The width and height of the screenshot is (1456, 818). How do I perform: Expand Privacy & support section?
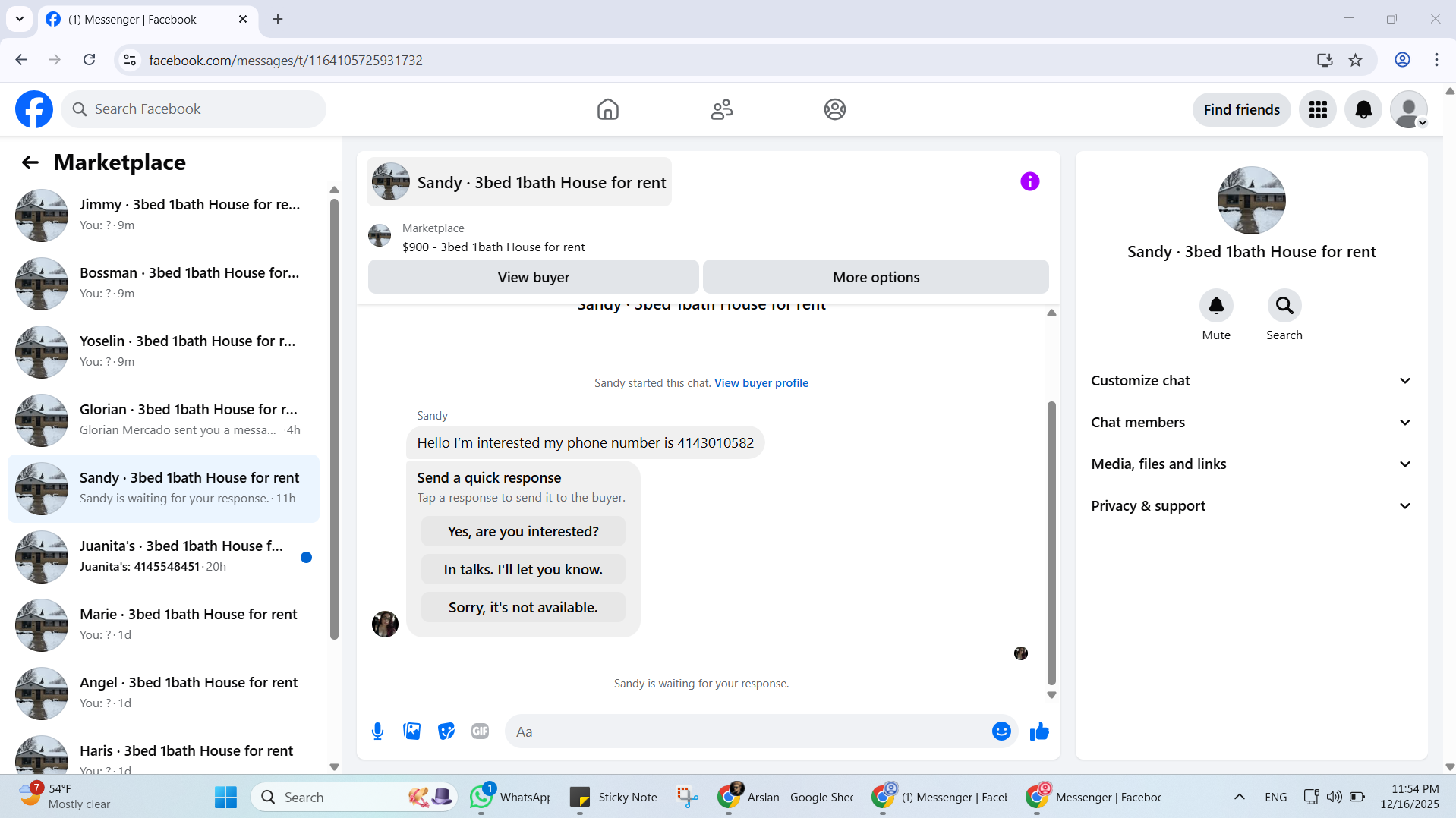click(1251, 506)
